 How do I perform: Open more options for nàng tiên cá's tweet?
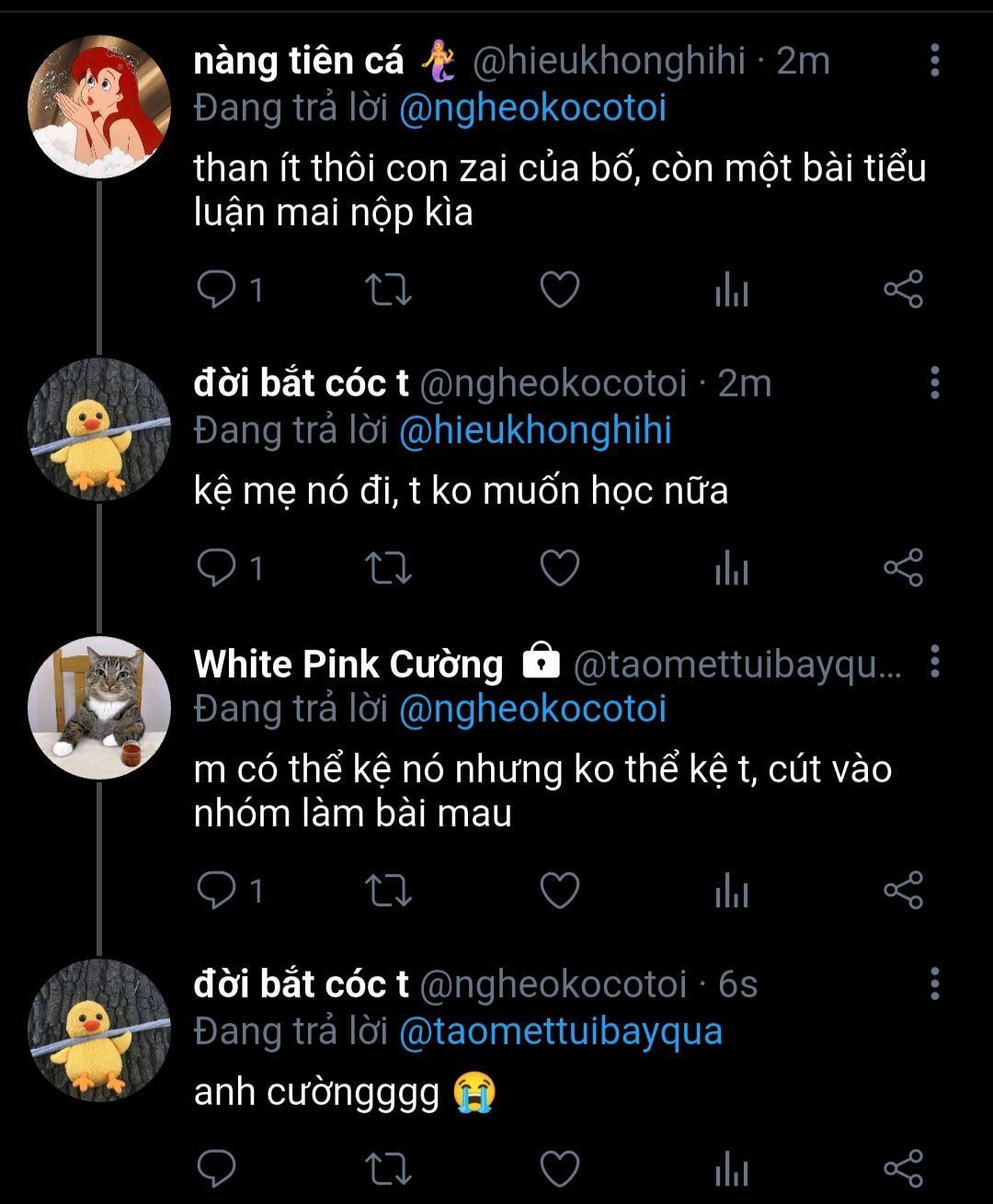(934, 61)
